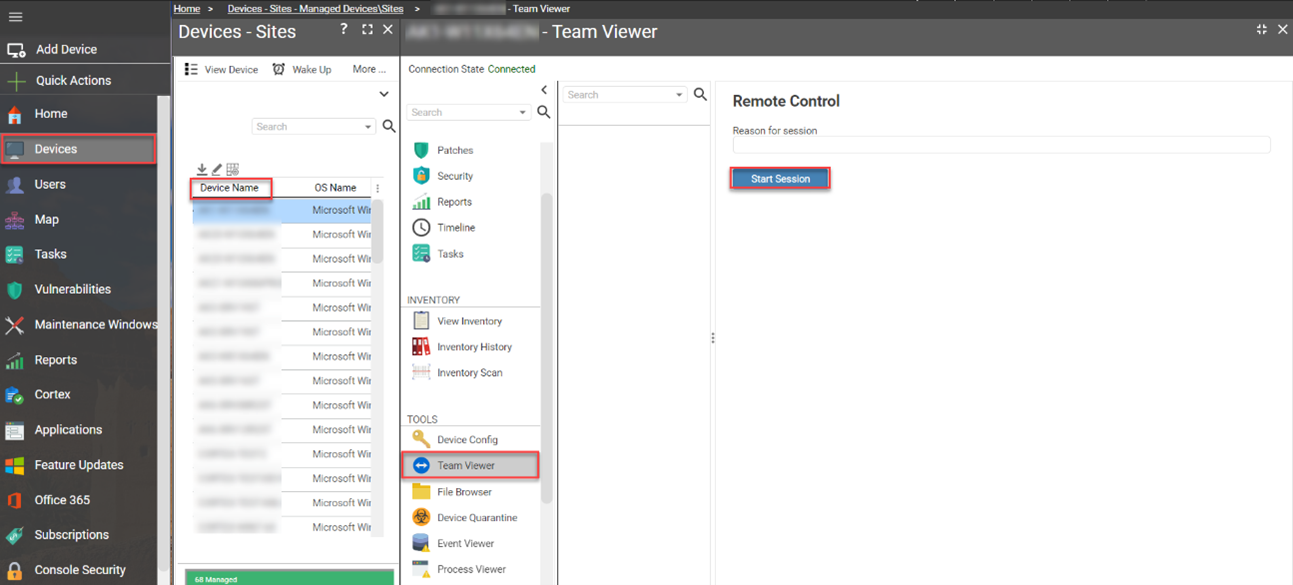Click the Start Session button
Viewport: 1293px width, 585px height.
tap(780, 179)
